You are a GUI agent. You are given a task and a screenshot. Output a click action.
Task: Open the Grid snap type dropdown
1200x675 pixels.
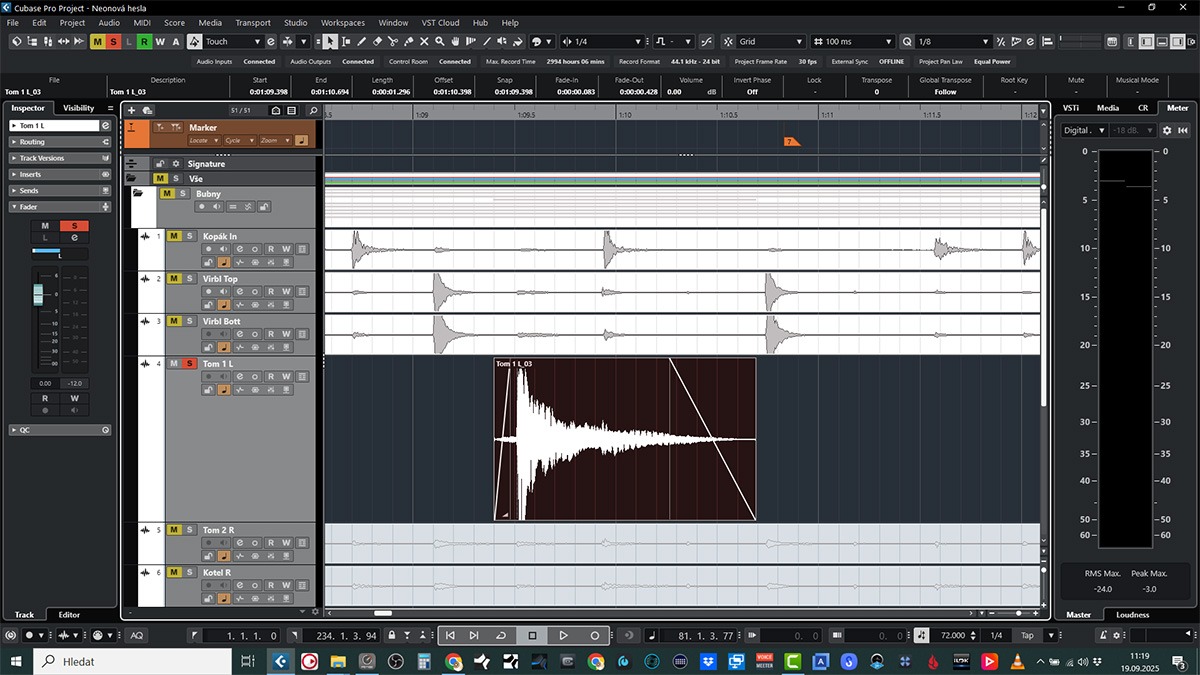(x=798, y=41)
